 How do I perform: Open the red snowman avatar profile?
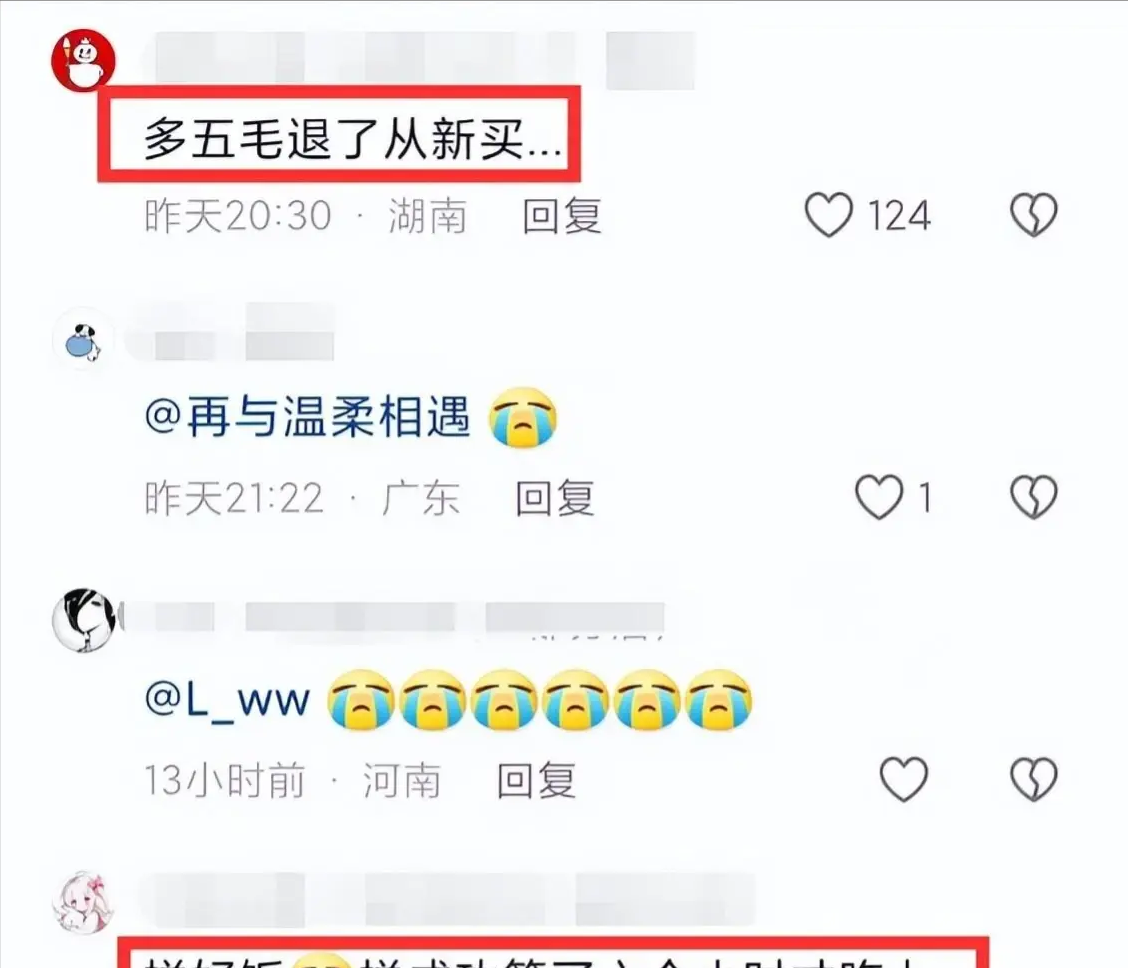[83, 60]
